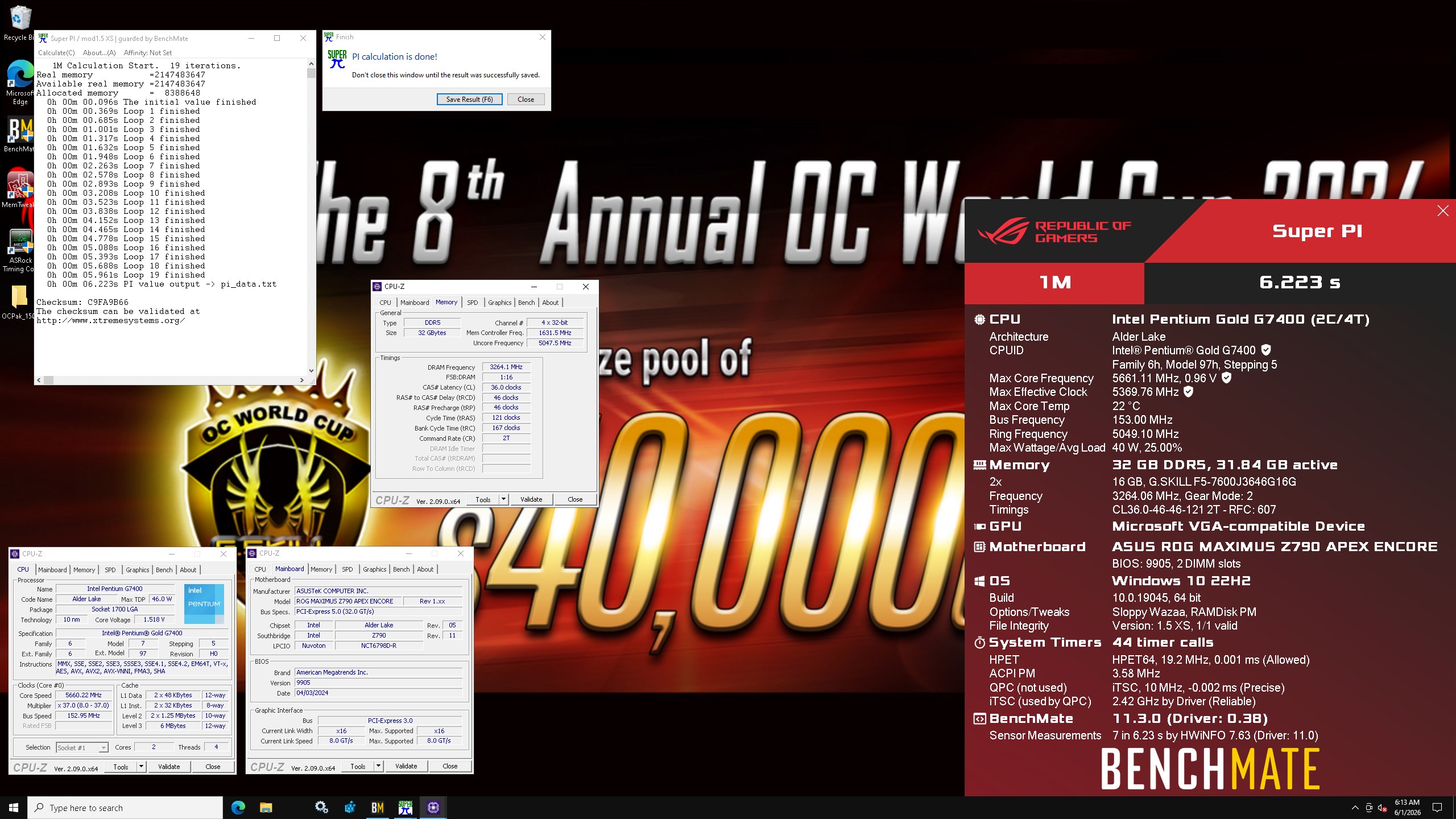This screenshot has width=1456, height=819.
Task: Open Microsoft Edge from the taskbar
Action: 238,808
